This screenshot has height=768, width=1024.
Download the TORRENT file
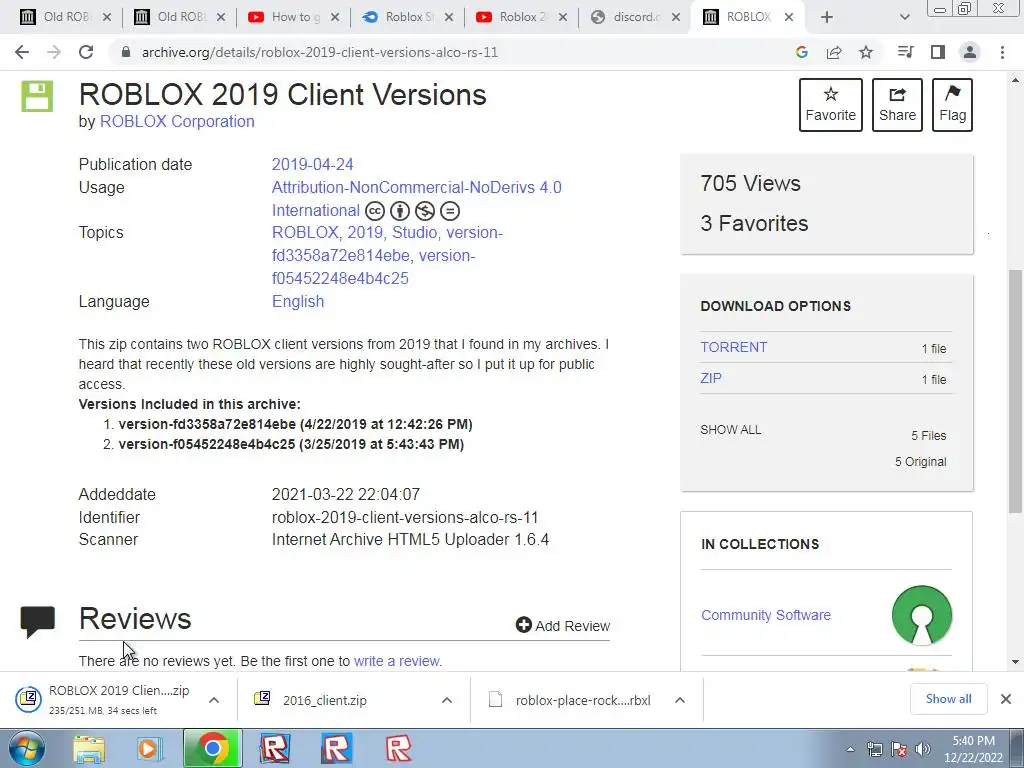733,347
